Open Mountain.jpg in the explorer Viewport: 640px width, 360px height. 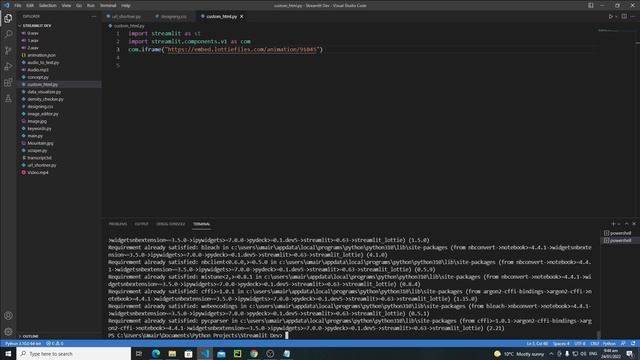point(40,143)
